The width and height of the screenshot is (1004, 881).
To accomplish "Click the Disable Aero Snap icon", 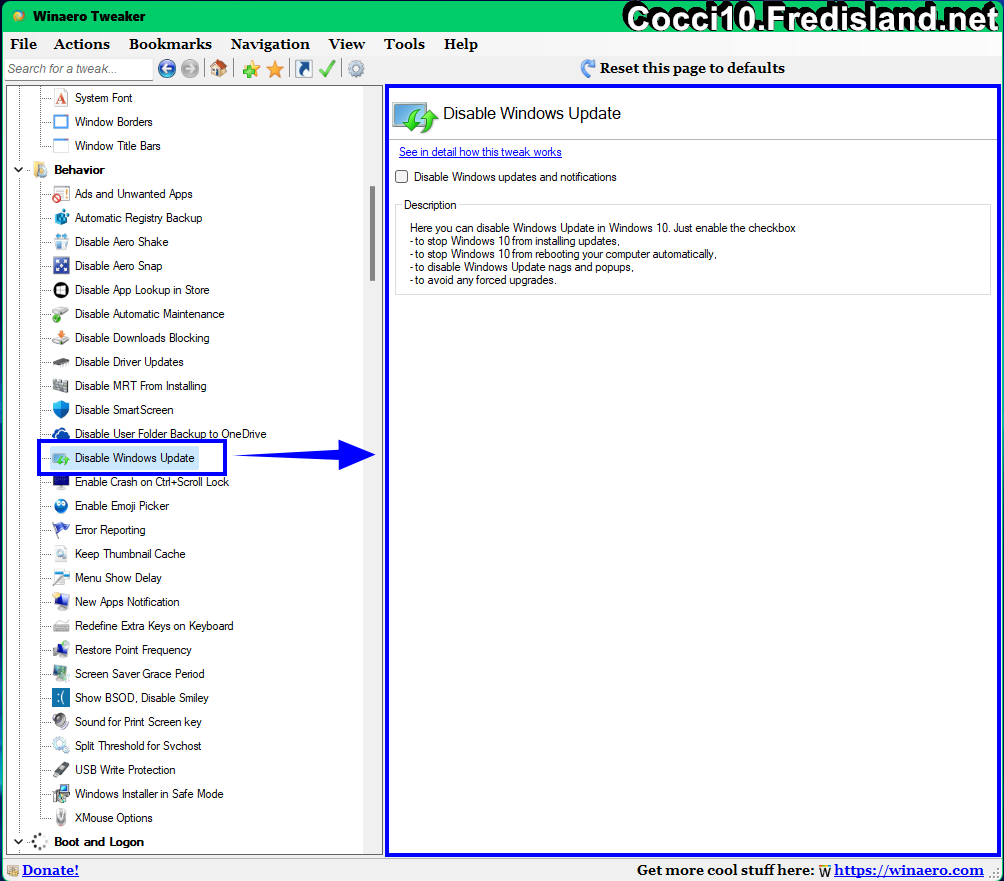I will coord(61,266).
